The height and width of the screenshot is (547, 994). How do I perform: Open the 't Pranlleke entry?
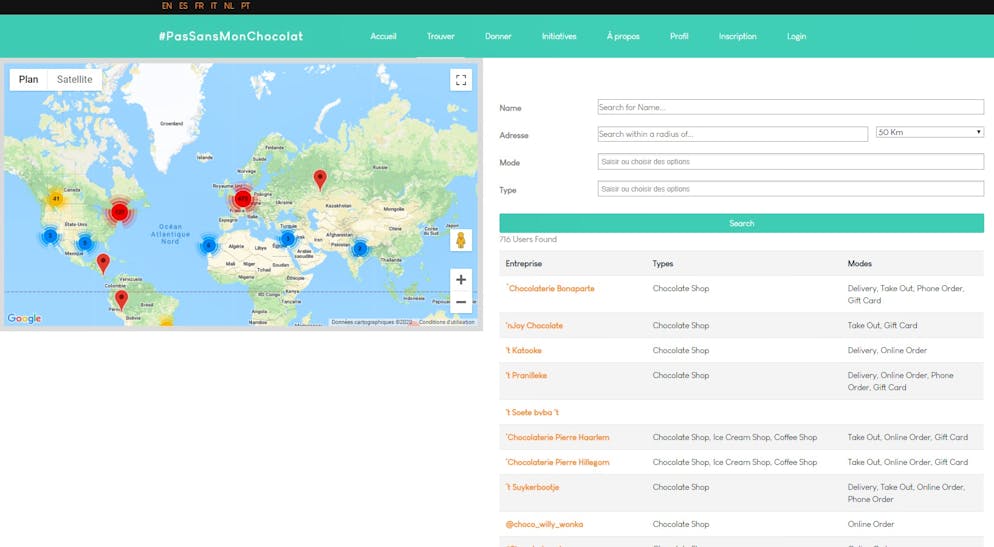tap(526, 375)
